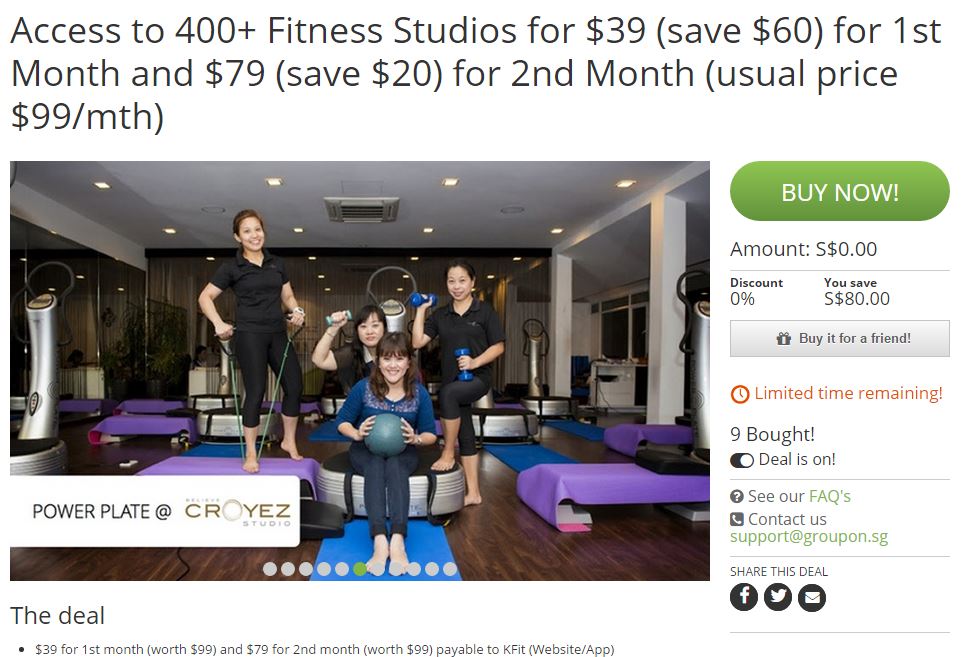Image resolution: width=977 pixels, height=657 pixels.
Task: Click the Power Plate @ Croyez Studio caption banner
Action: click(x=155, y=511)
